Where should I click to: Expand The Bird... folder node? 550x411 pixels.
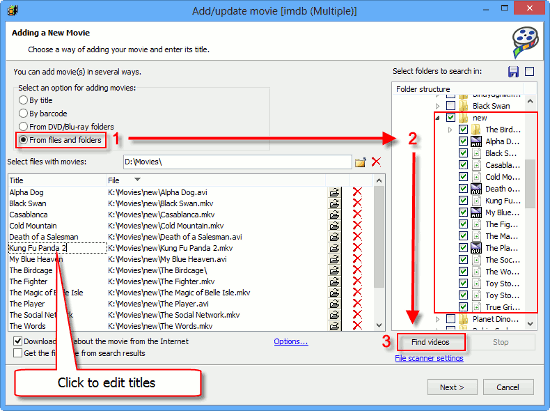click(450, 130)
